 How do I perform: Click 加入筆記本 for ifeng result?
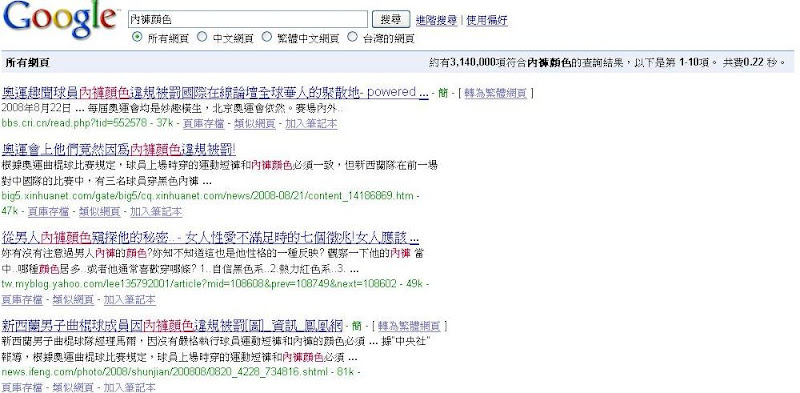[x=130, y=387]
